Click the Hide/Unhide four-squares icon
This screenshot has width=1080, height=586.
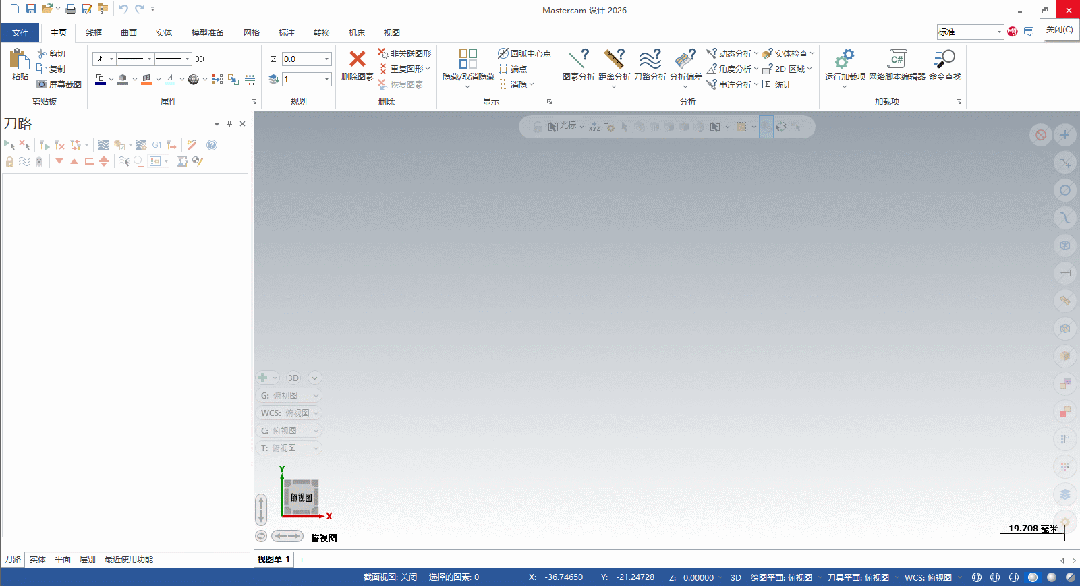(x=468, y=59)
